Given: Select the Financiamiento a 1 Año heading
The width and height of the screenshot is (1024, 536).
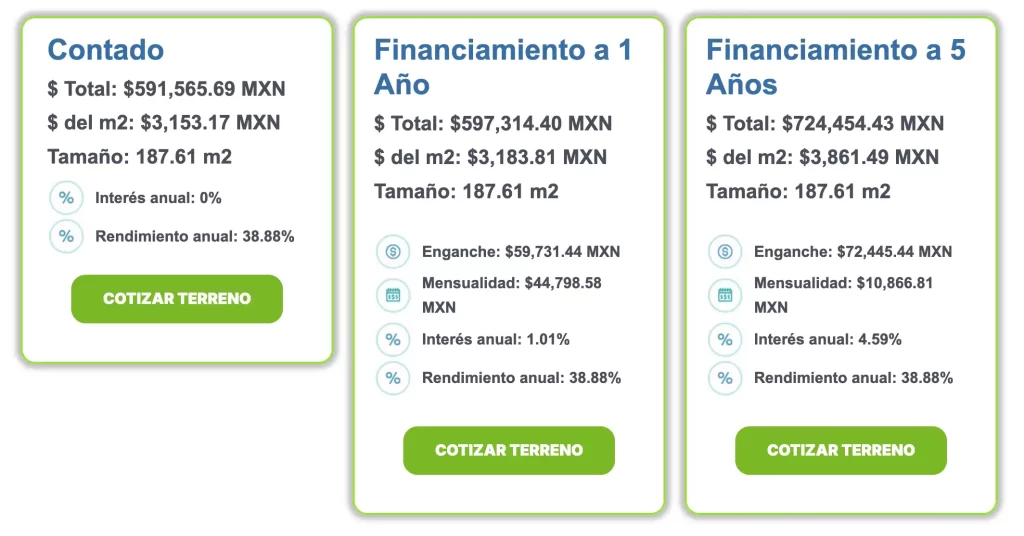Looking at the screenshot, I should [x=503, y=67].
